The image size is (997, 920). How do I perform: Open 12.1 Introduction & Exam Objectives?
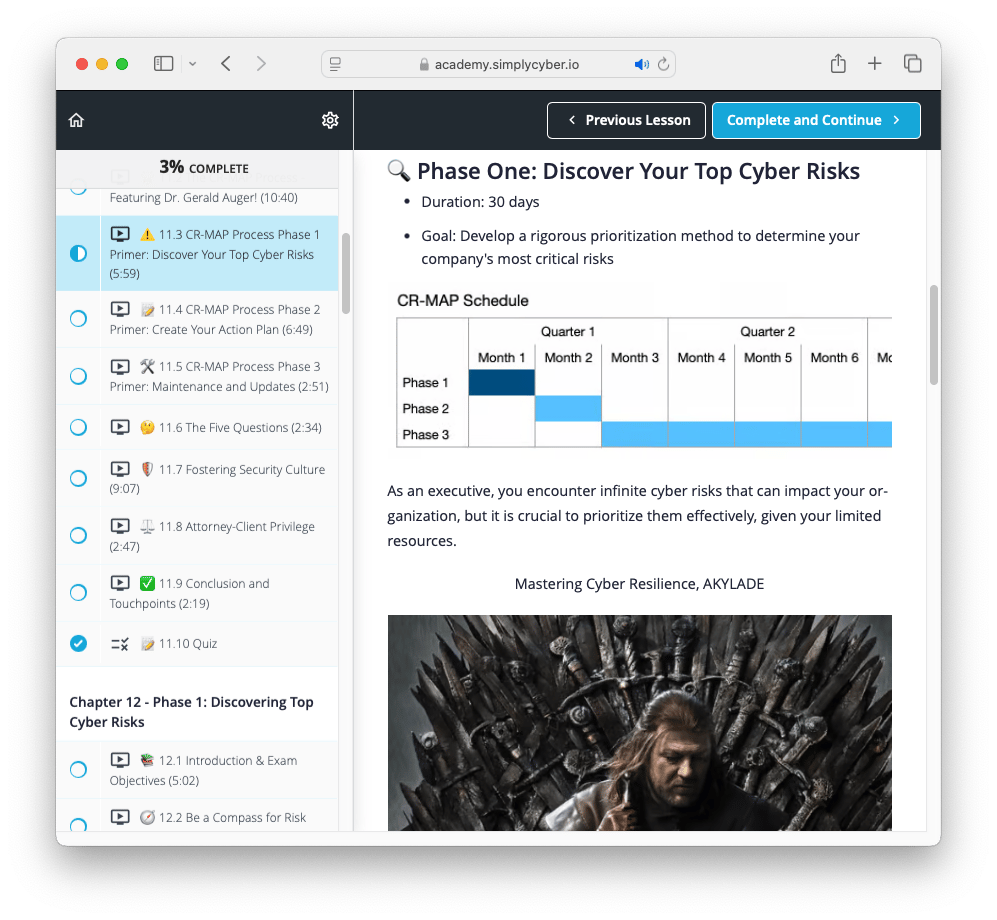pyautogui.click(x=197, y=770)
